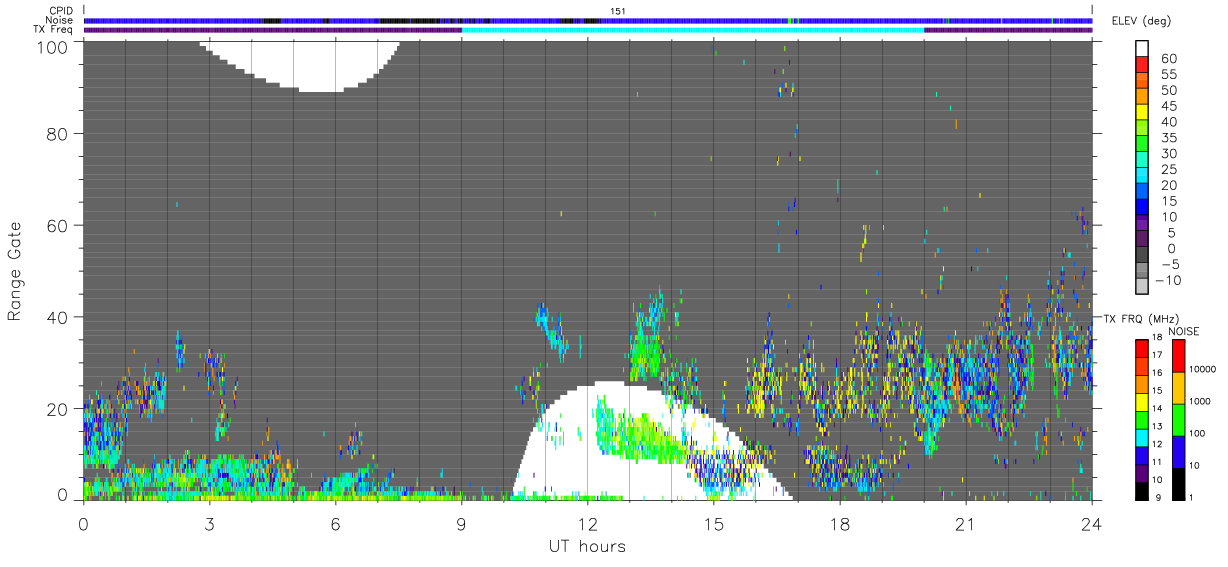This screenshot has width=1228, height=567.
Task: Choose the green 35–40 degree ELEV swatch
Action: click(x=1142, y=129)
